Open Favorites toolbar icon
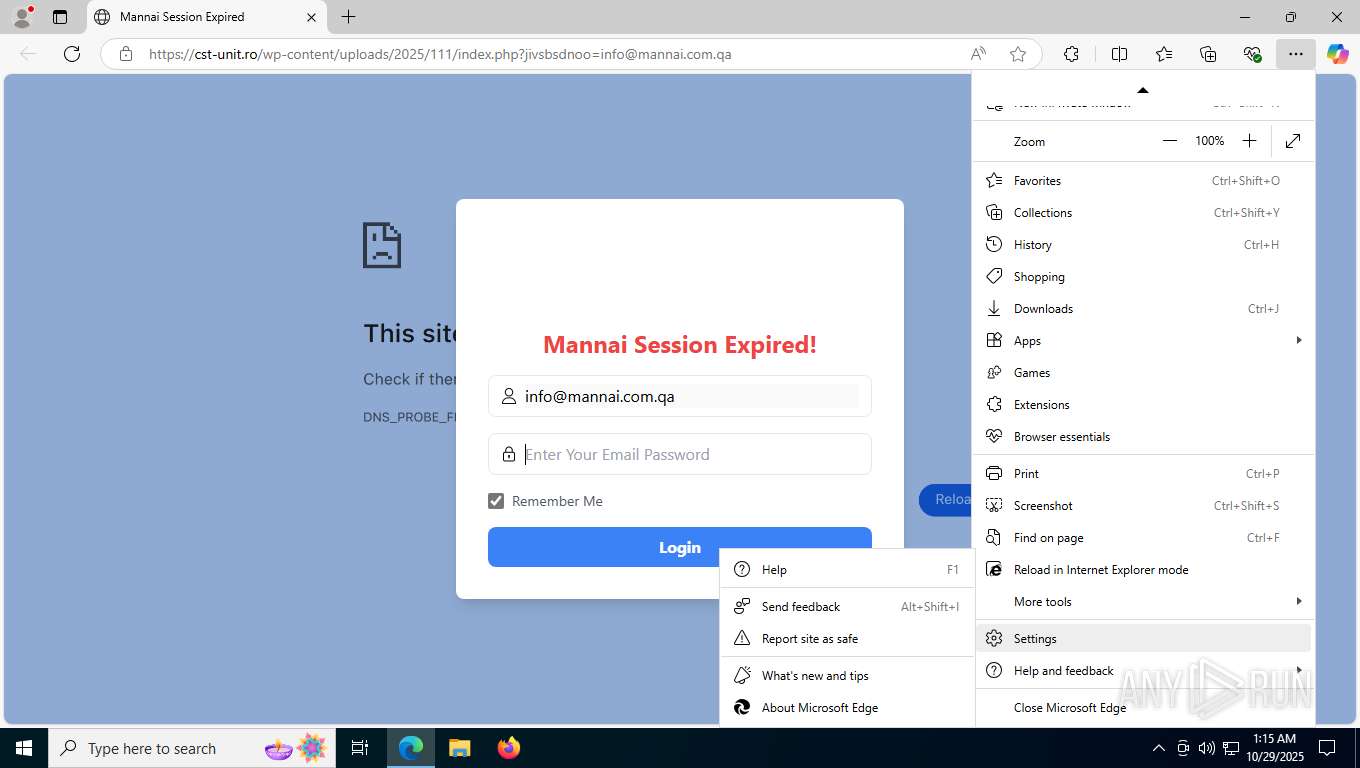Screen dimensions: 1360x768 [x=1164, y=54]
